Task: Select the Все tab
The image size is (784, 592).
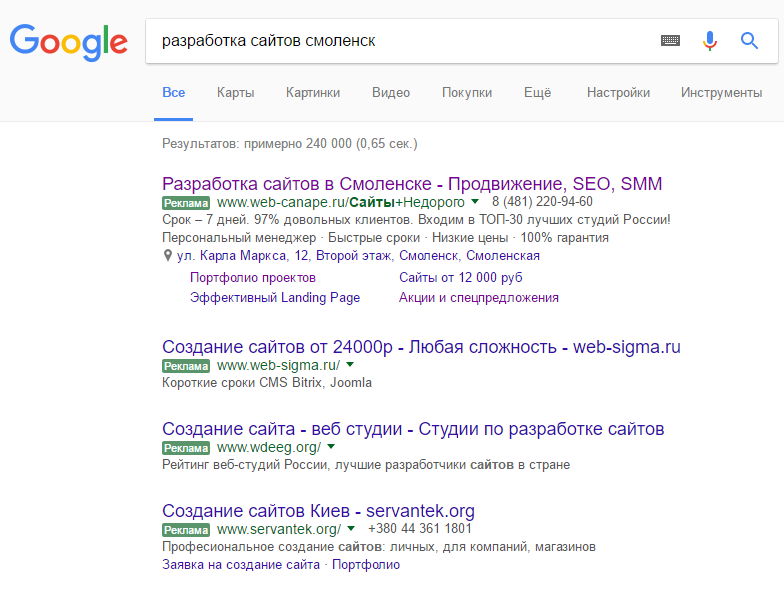Action: pyautogui.click(x=174, y=93)
